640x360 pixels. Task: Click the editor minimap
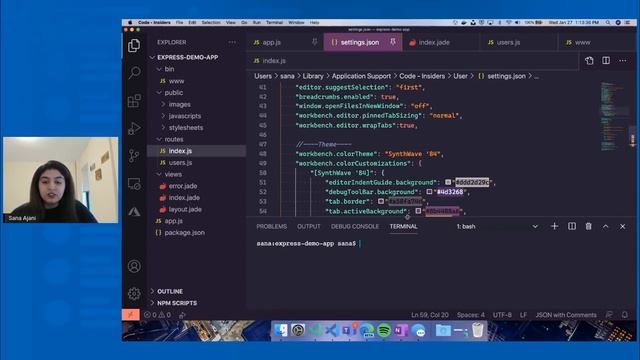click(615, 116)
